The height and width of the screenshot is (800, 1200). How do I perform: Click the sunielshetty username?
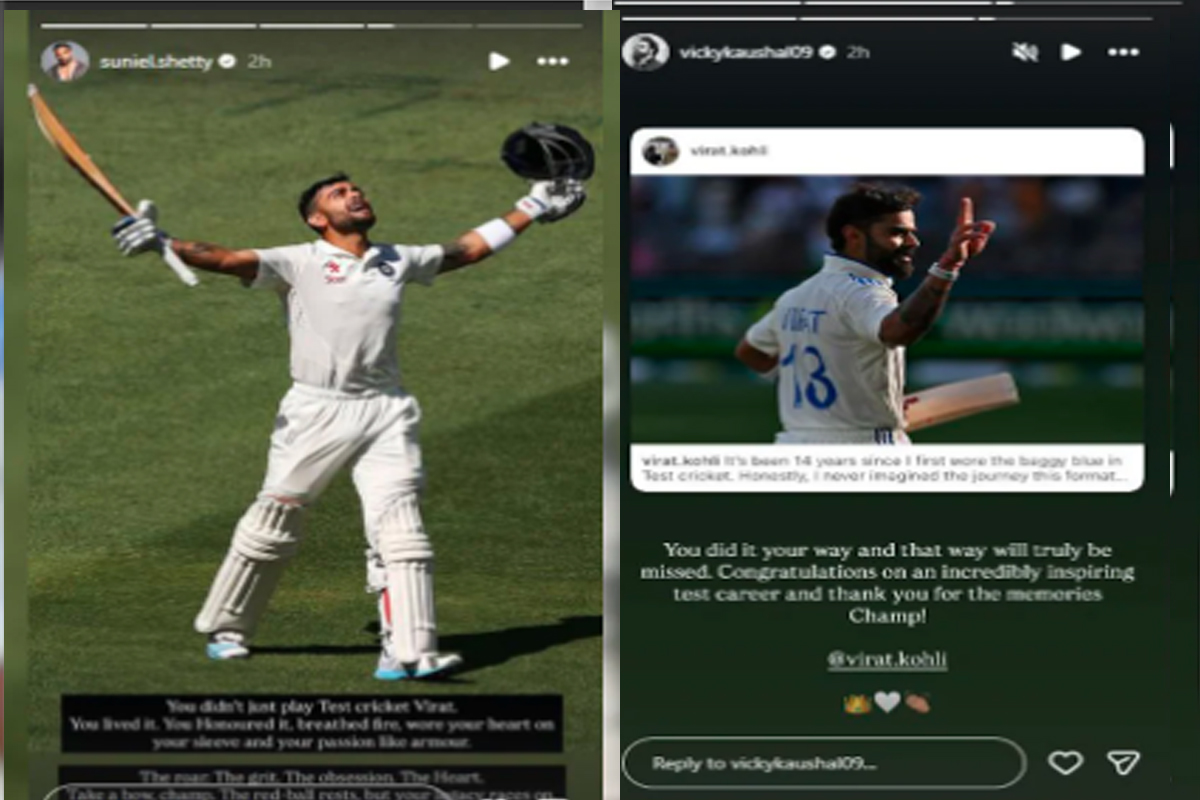point(156,62)
